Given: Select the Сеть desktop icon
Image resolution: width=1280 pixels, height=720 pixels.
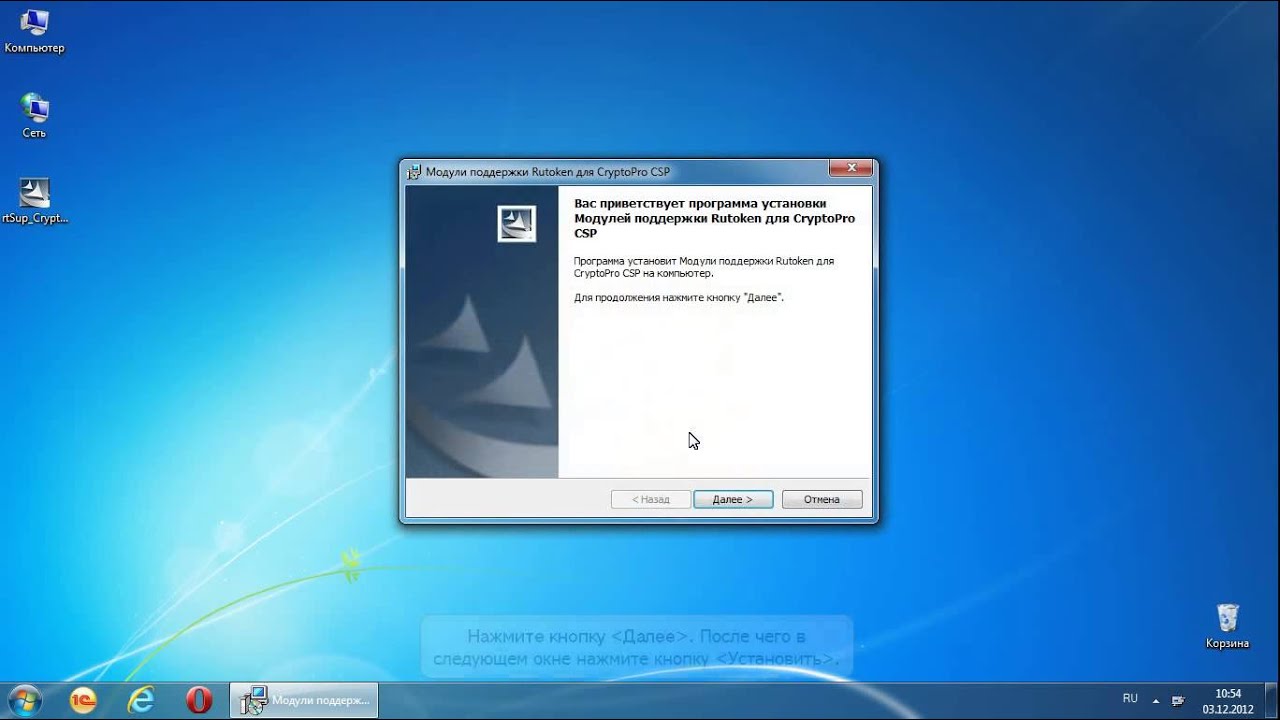Looking at the screenshot, I should pyautogui.click(x=34, y=116).
